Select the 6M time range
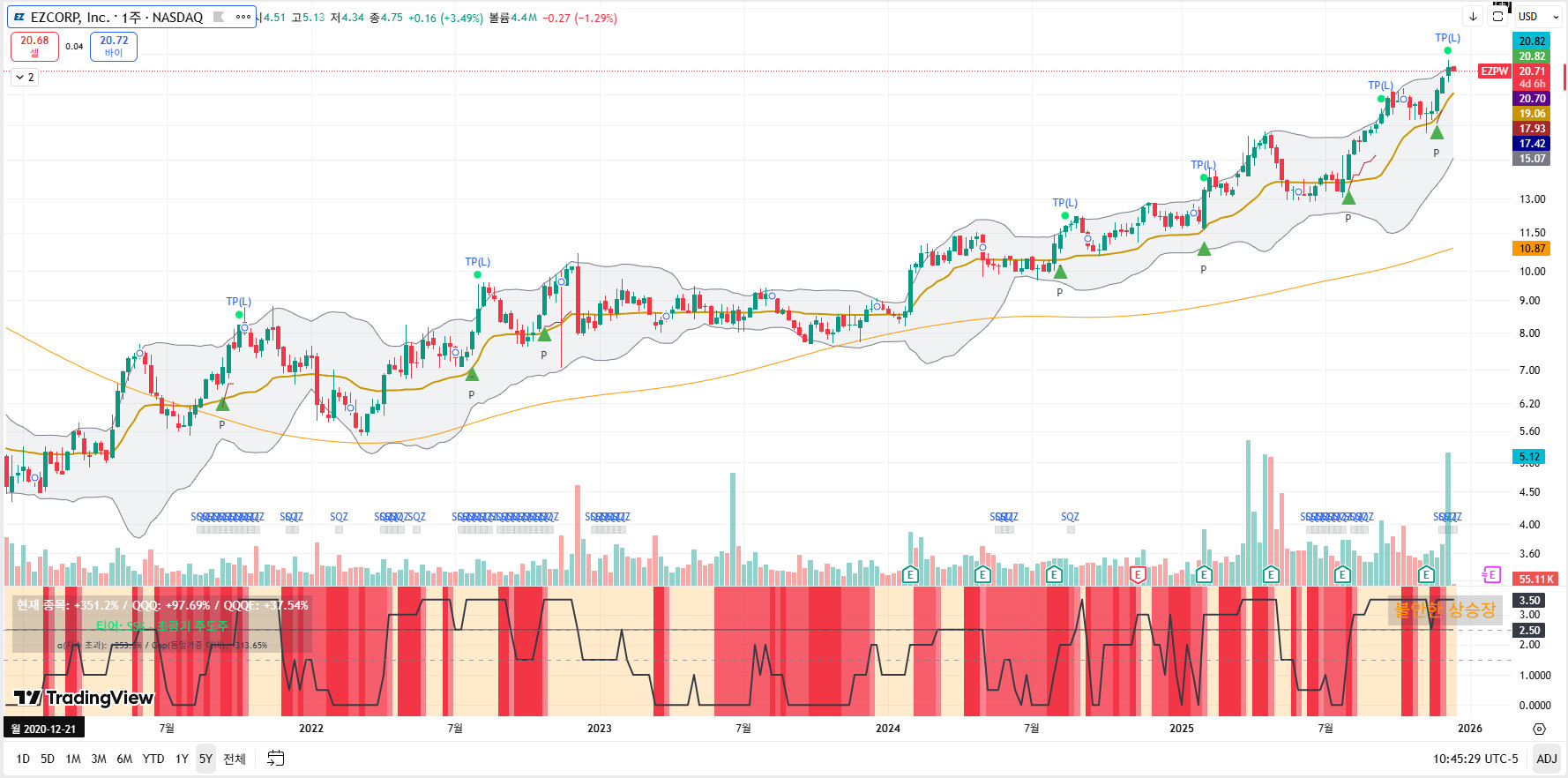 tap(124, 759)
